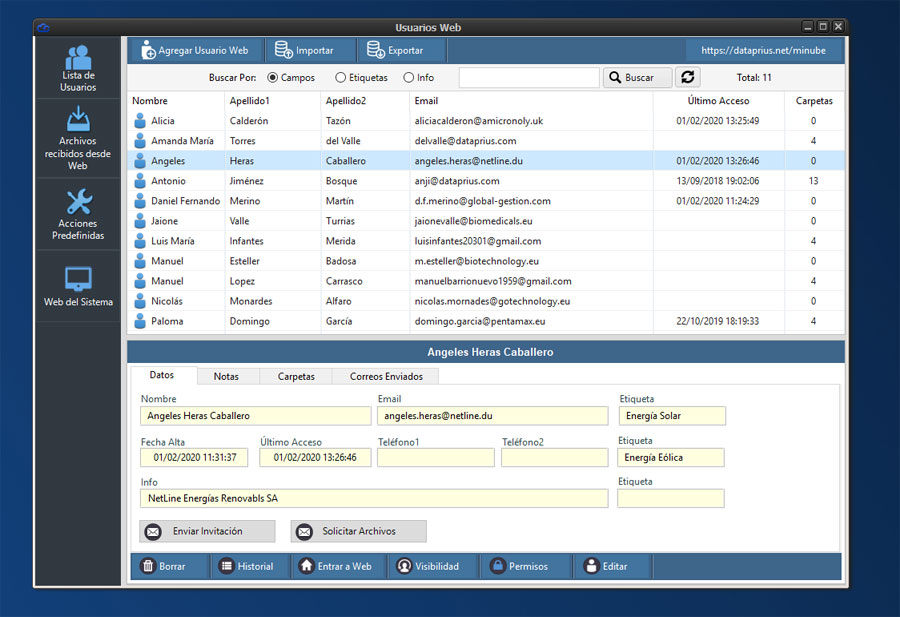Sort by Apellido2 column header

coord(346,100)
